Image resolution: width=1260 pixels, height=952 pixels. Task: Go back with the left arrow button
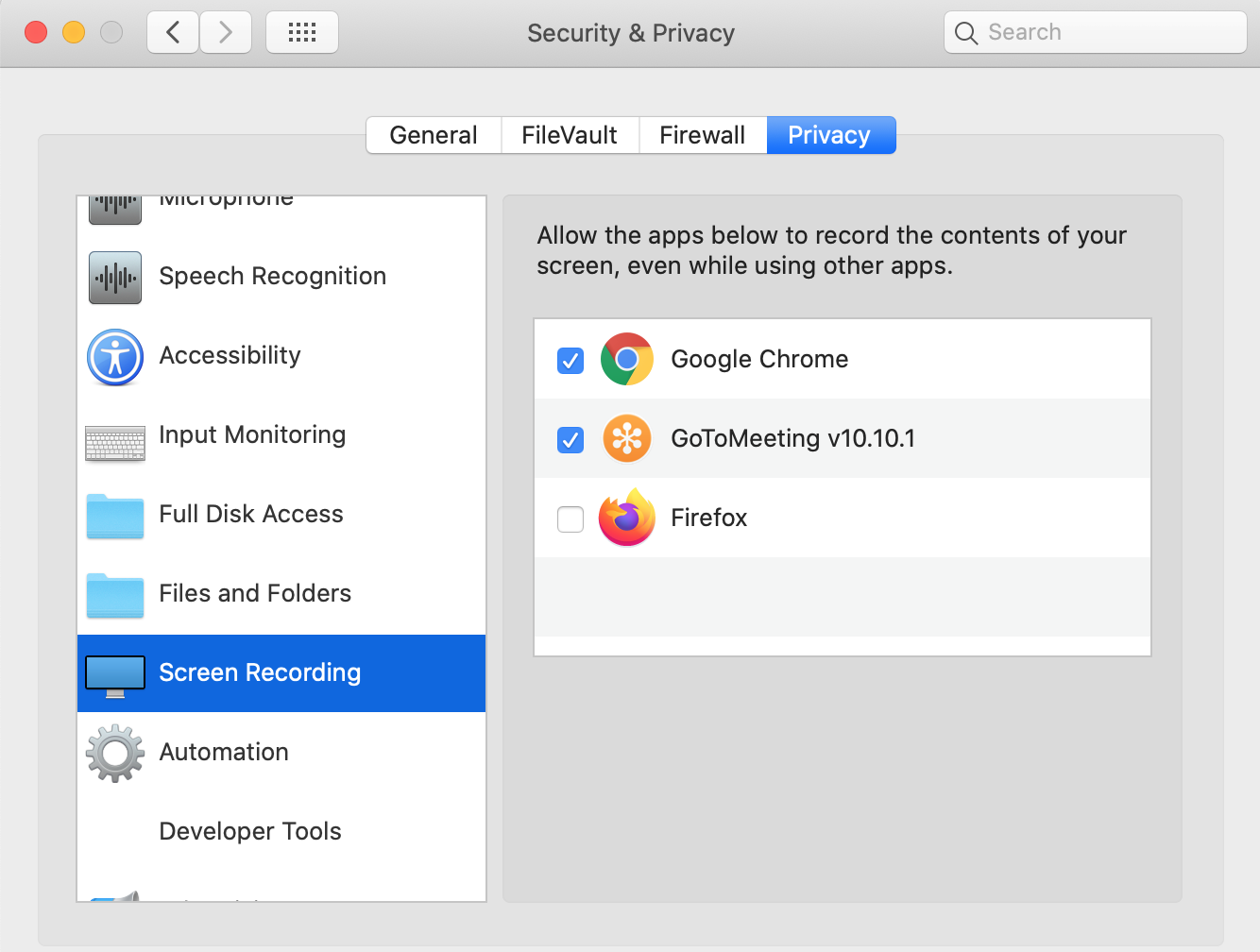173,33
